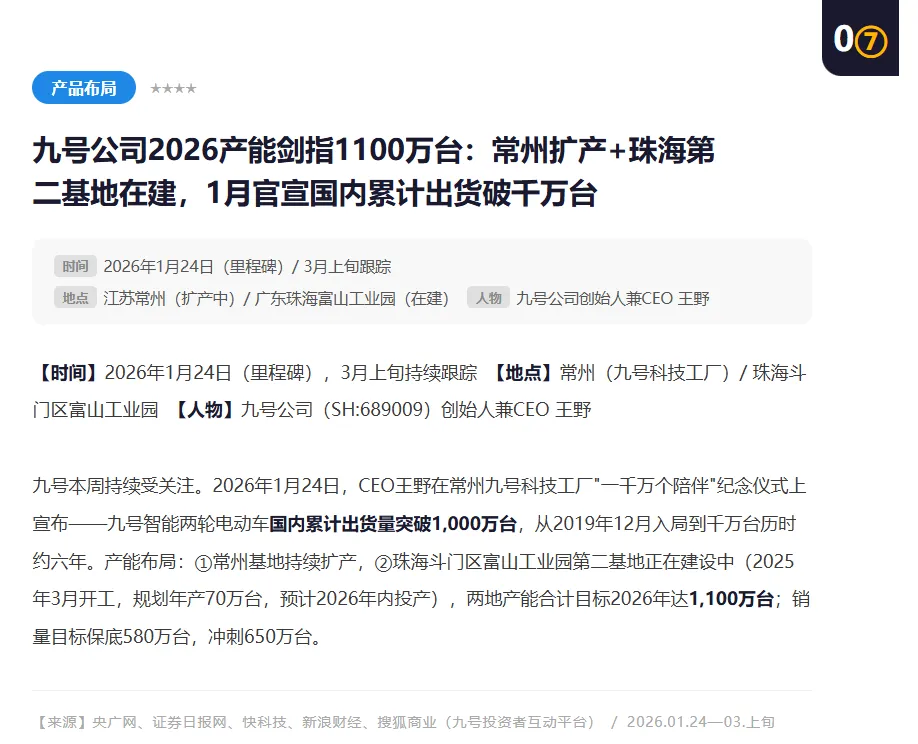918x744 pixels.
Task: Click the bold 【时间】 heading in the body
Action: (x=68, y=373)
